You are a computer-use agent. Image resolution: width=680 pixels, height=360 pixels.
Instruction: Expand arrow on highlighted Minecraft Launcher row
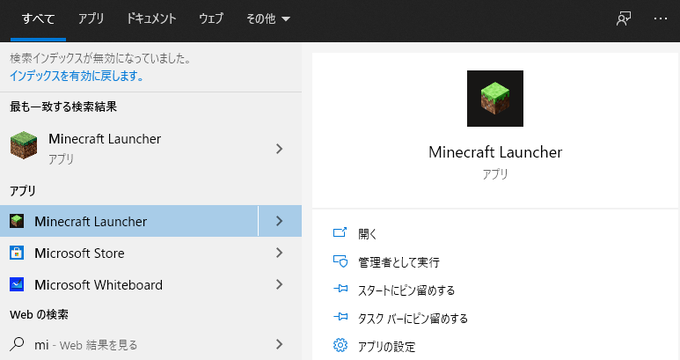[x=279, y=221]
